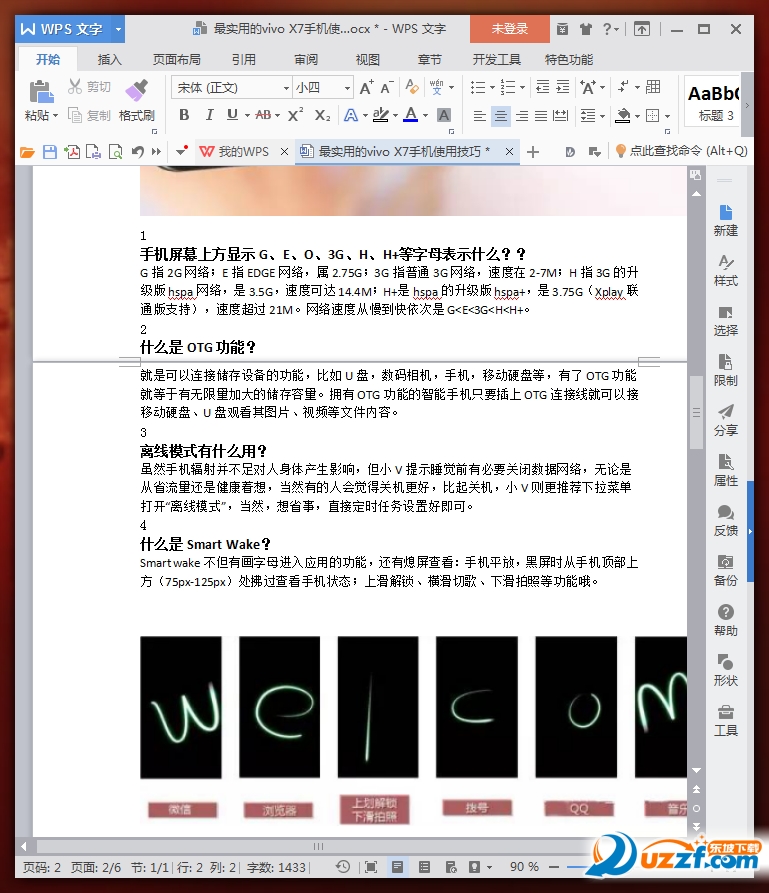
Task: Increase font size with A+ icon
Action: [366, 88]
